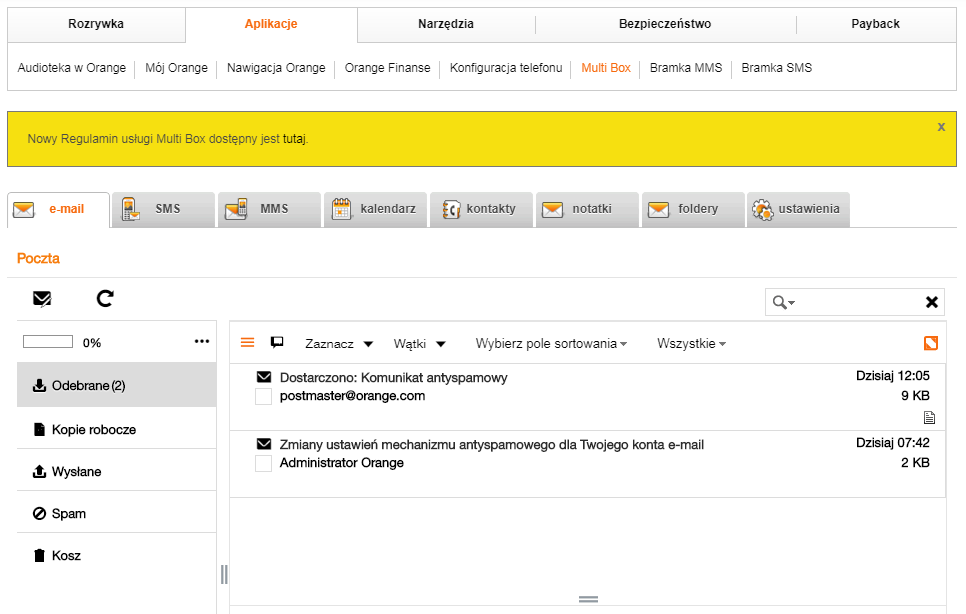Expand the Zaznacz selection dropdown
This screenshot has width=966, height=614.
[x=339, y=344]
